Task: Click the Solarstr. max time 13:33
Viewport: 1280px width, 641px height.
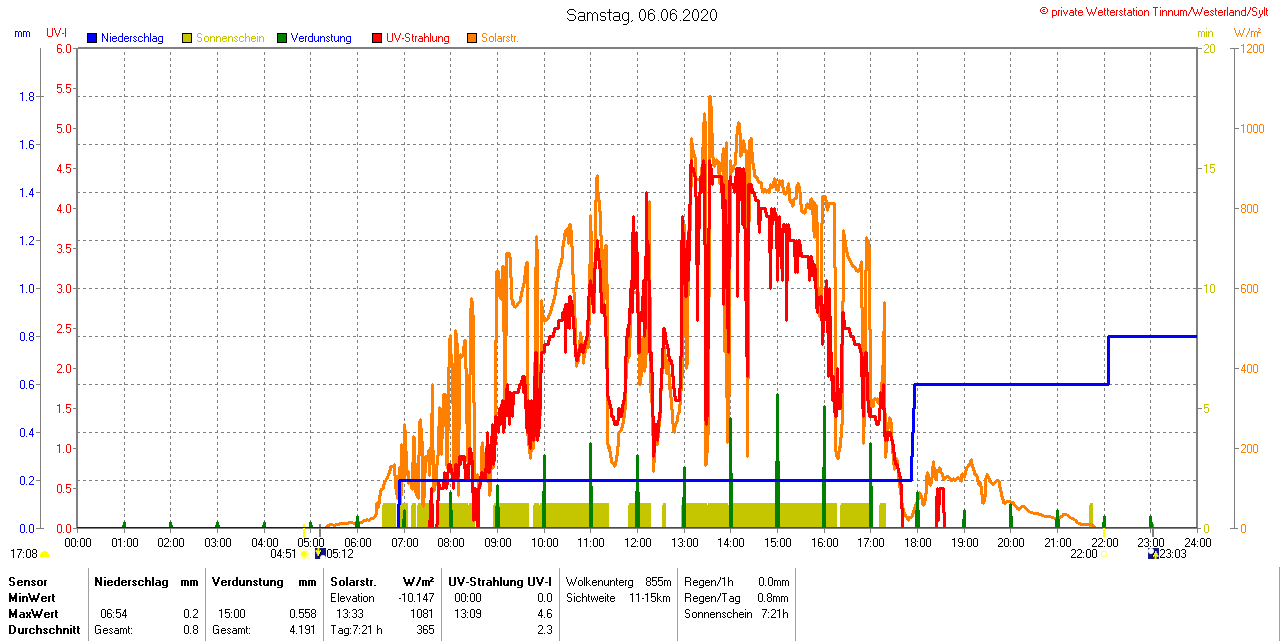Action: (x=349, y=613)
